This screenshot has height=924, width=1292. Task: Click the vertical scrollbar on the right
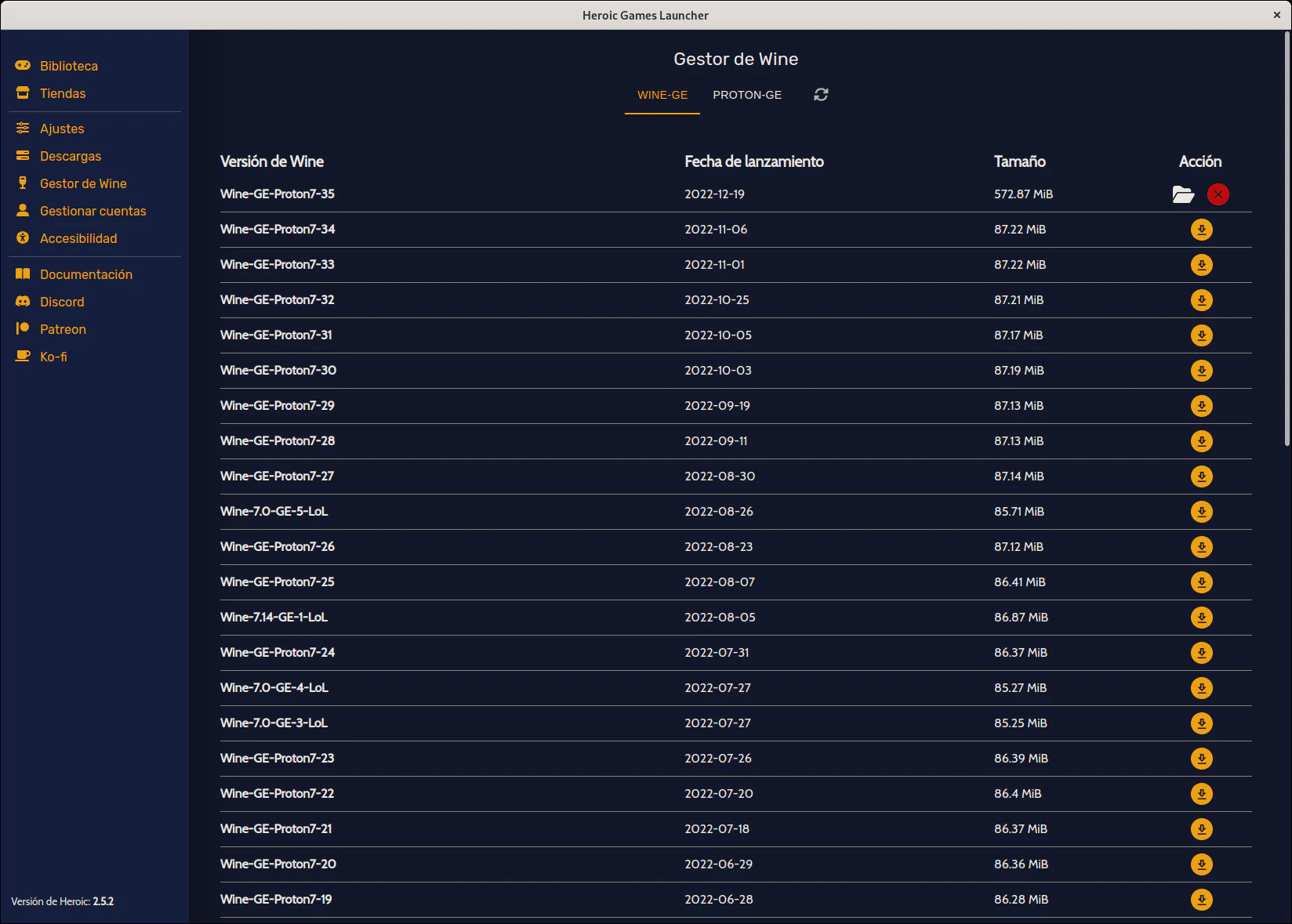1287,235
